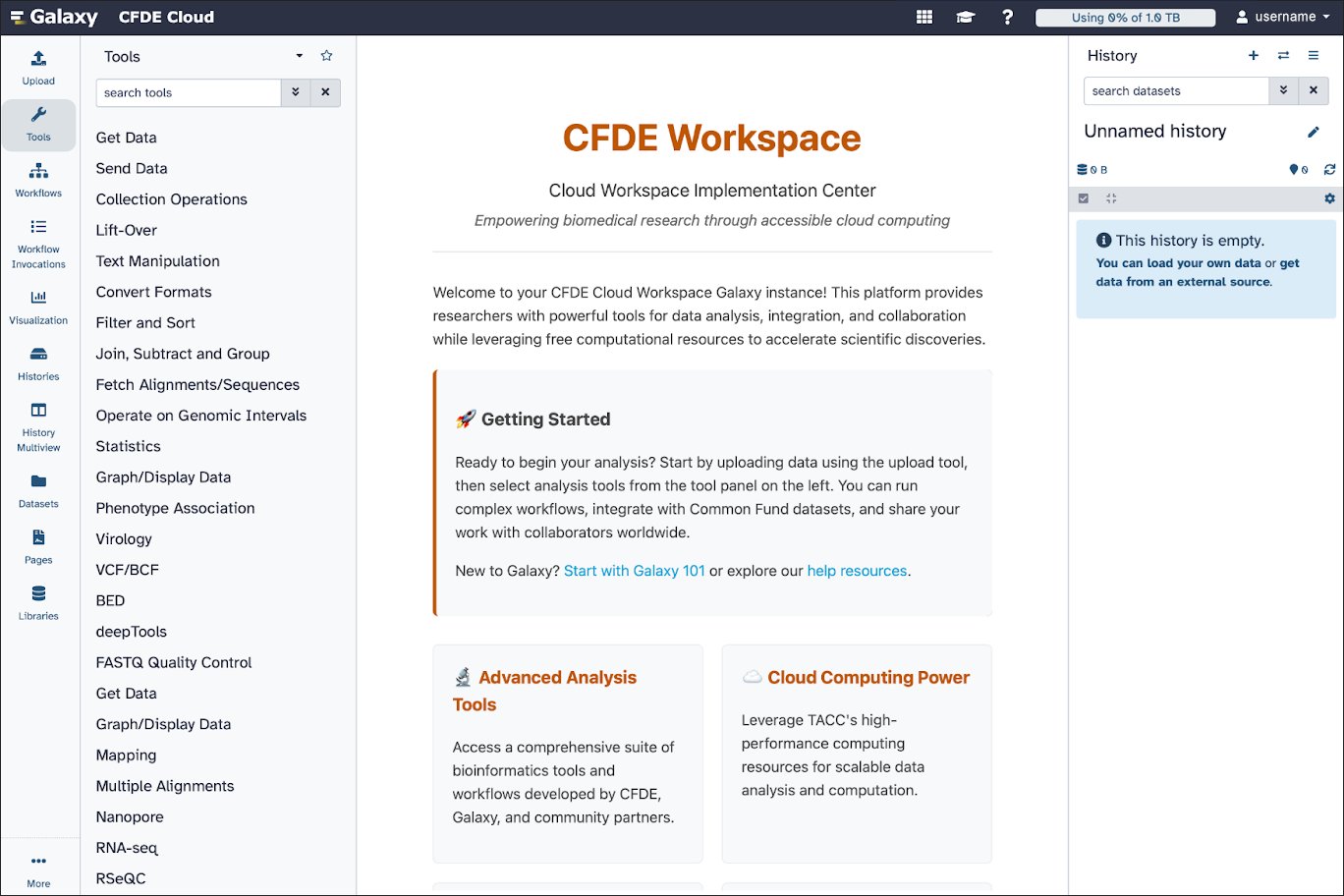
Task: Open the FASTQ Quality Control section
Action: [x=174, y=662]
